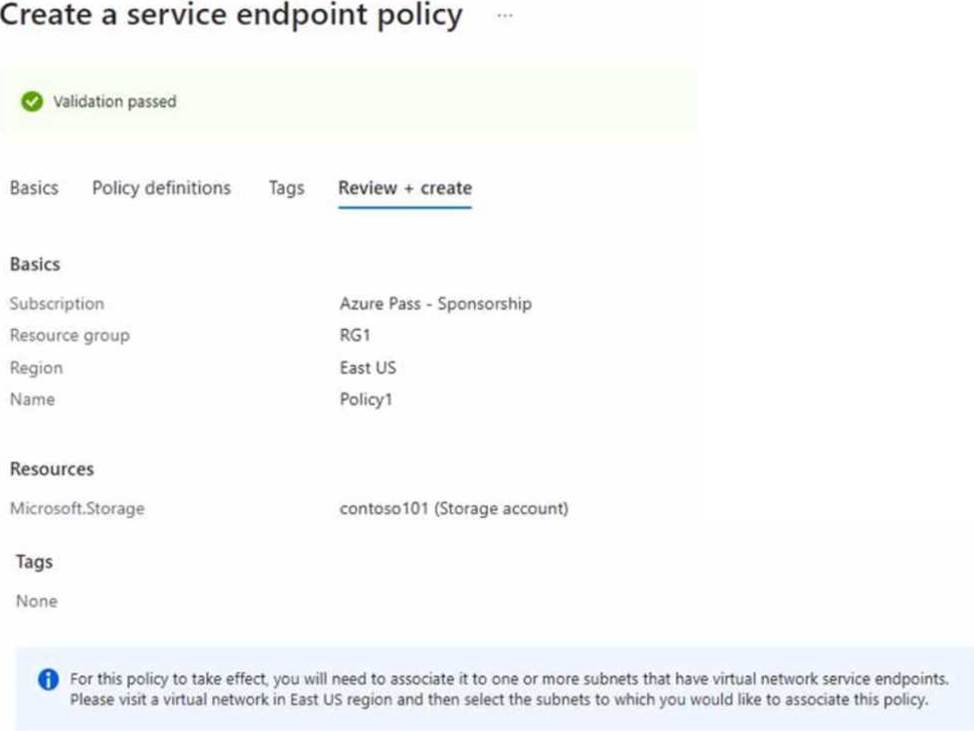Go to the Tags tab
The width and height of the screenshot is (974, 731).
pos(286,188)
